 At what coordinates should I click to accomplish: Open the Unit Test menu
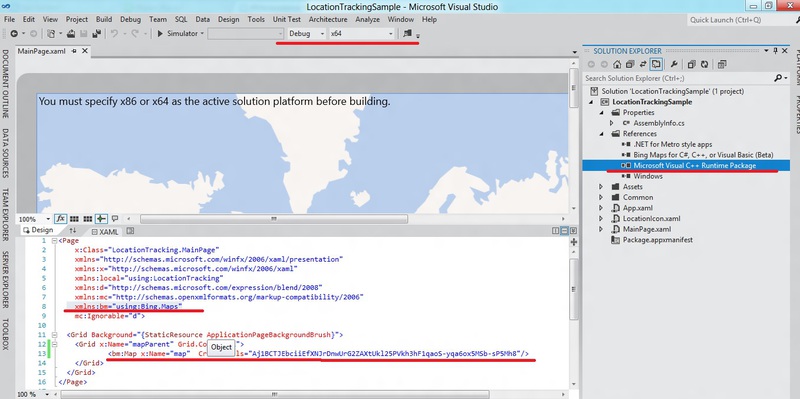[x=287, y=19]
